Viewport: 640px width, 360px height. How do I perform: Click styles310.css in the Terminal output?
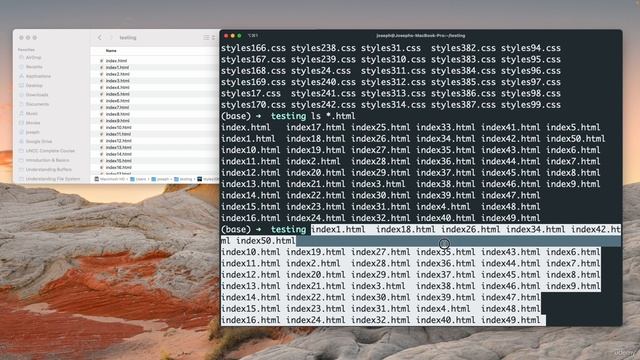pyautogui.click(x=393, y=60)
